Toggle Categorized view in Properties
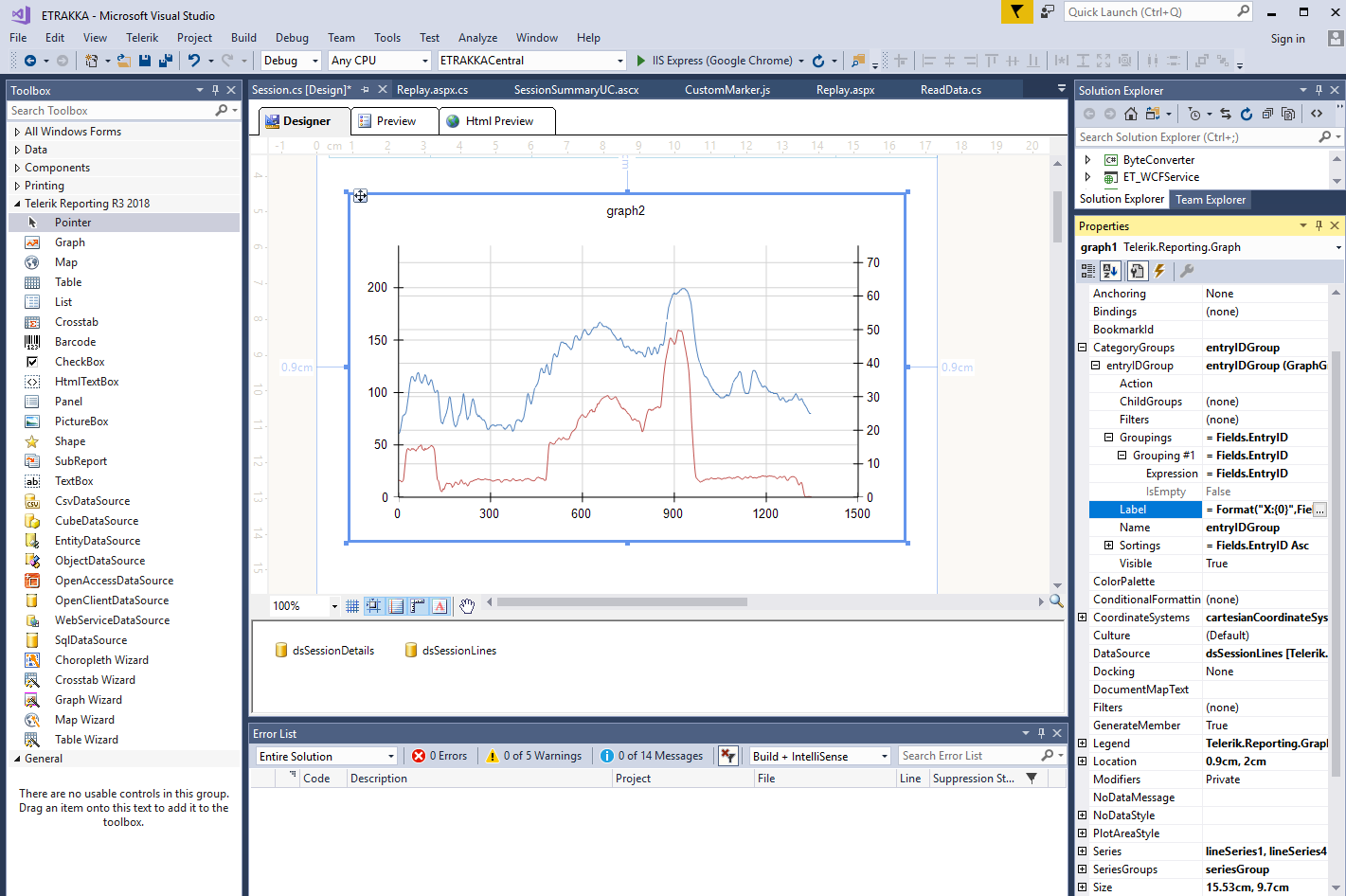The image size is (1346, 896). tap(1088, 271)
